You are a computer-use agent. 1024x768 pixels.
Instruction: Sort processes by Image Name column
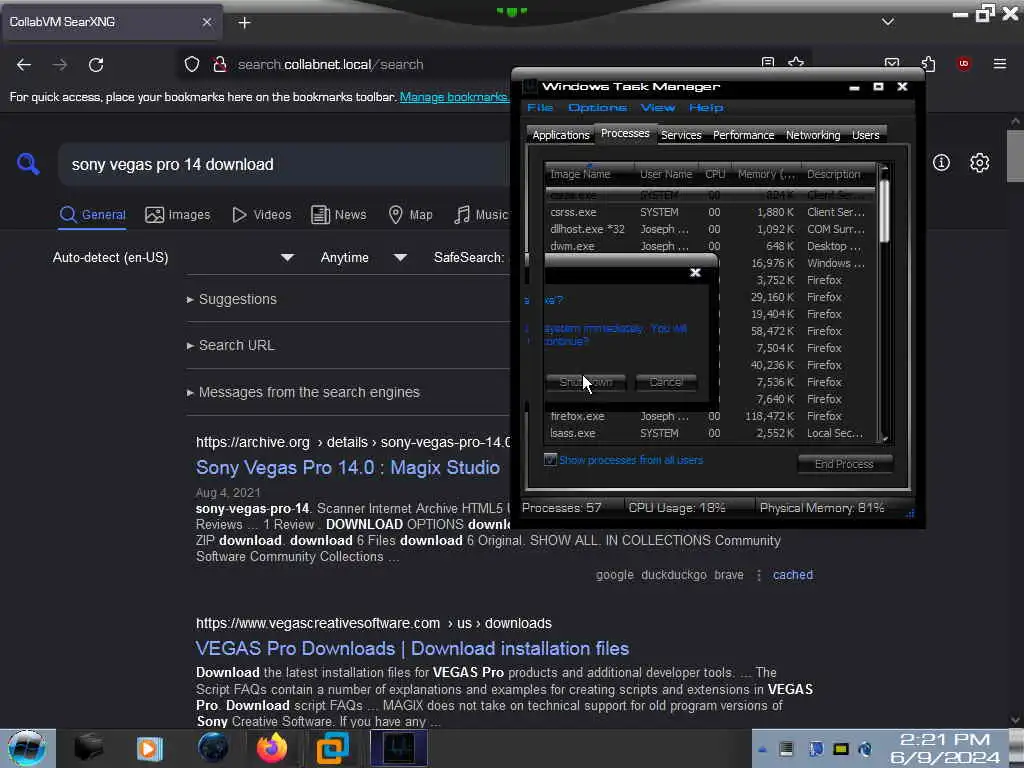(588, 174)
